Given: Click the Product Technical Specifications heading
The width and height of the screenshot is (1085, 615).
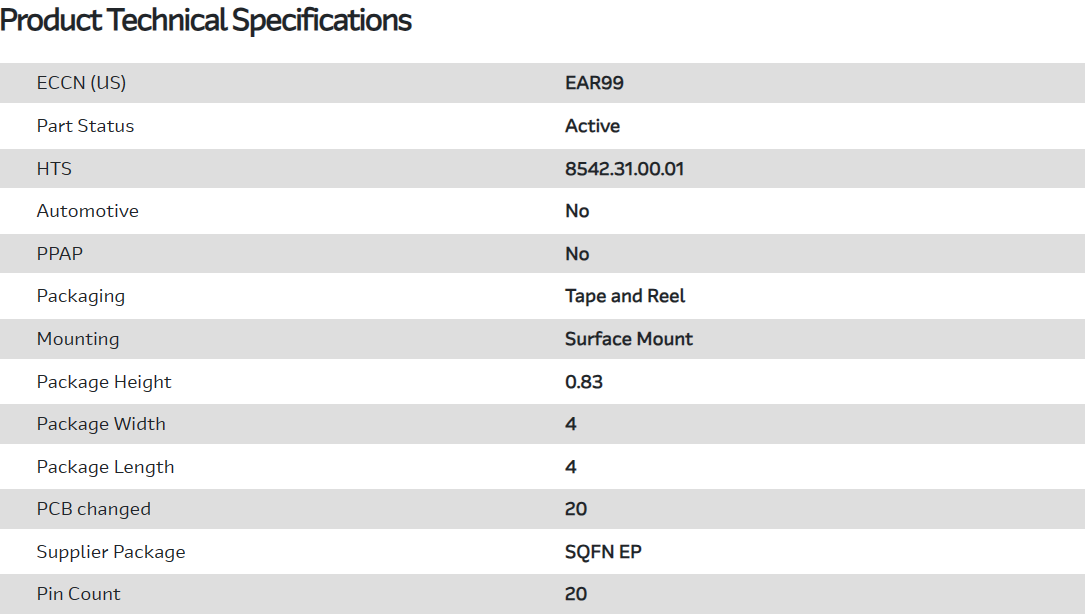Looking at the screenshot, I should tap(206, 20).
